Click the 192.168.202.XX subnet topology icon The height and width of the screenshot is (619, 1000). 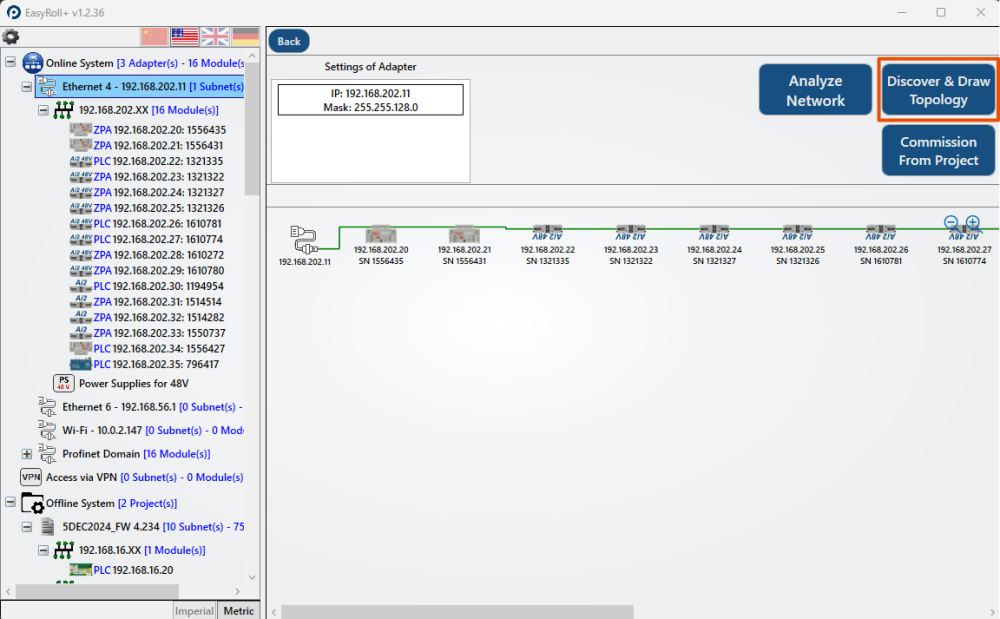pyautogui.click(x=64, y=111)
